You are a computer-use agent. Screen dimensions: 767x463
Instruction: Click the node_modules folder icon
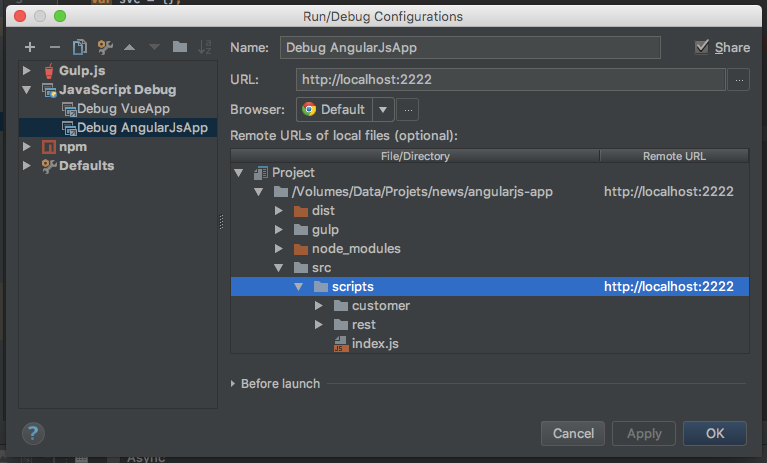pos(301,249)
